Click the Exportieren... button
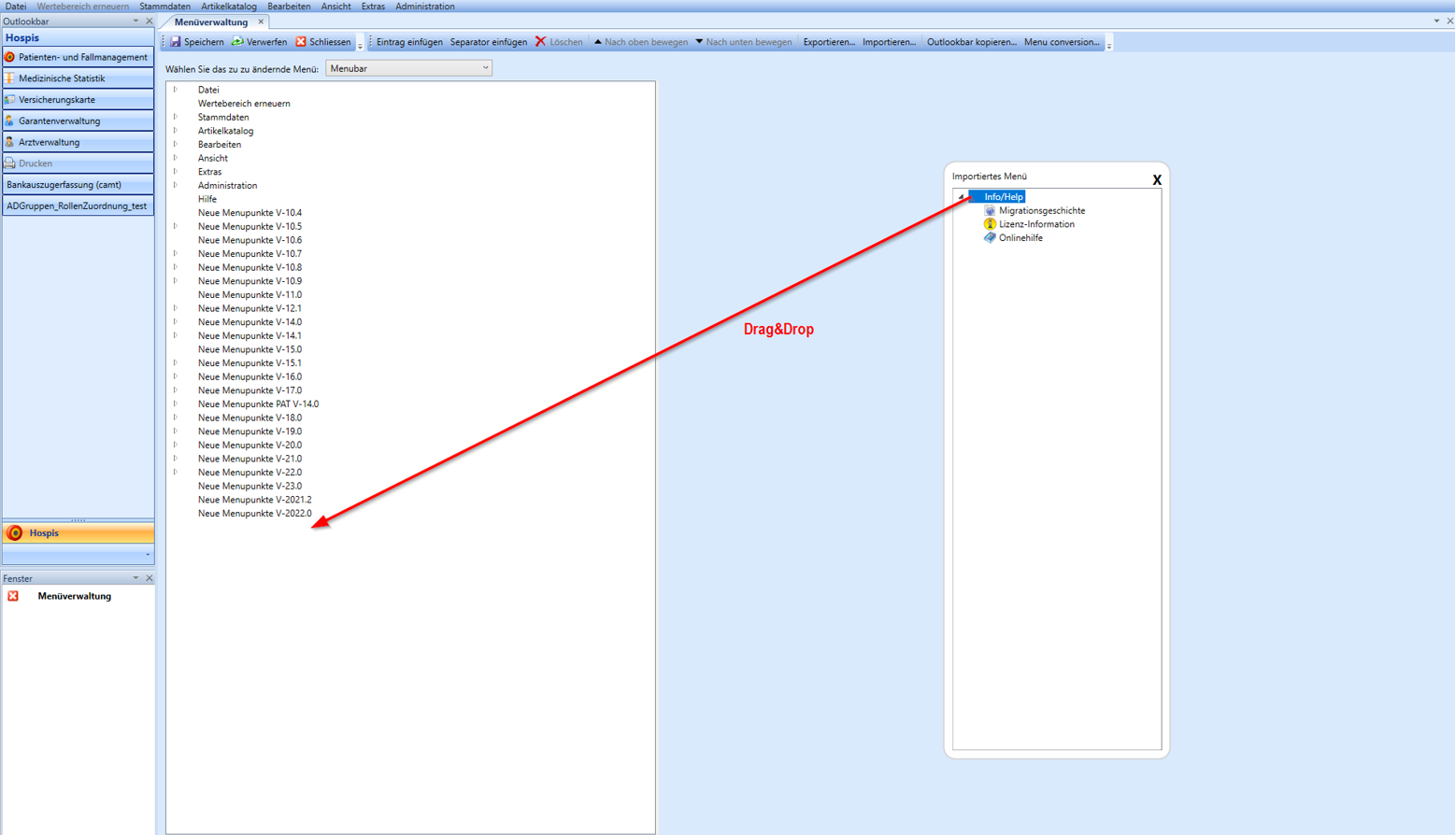The image size is (1456, 835). (x=829, y=42)
